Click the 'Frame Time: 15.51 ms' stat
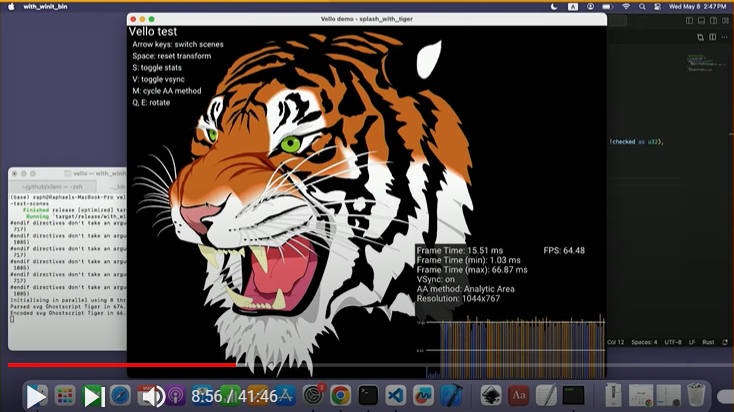This screenshot has width=734, height=412. pos(460,250)
